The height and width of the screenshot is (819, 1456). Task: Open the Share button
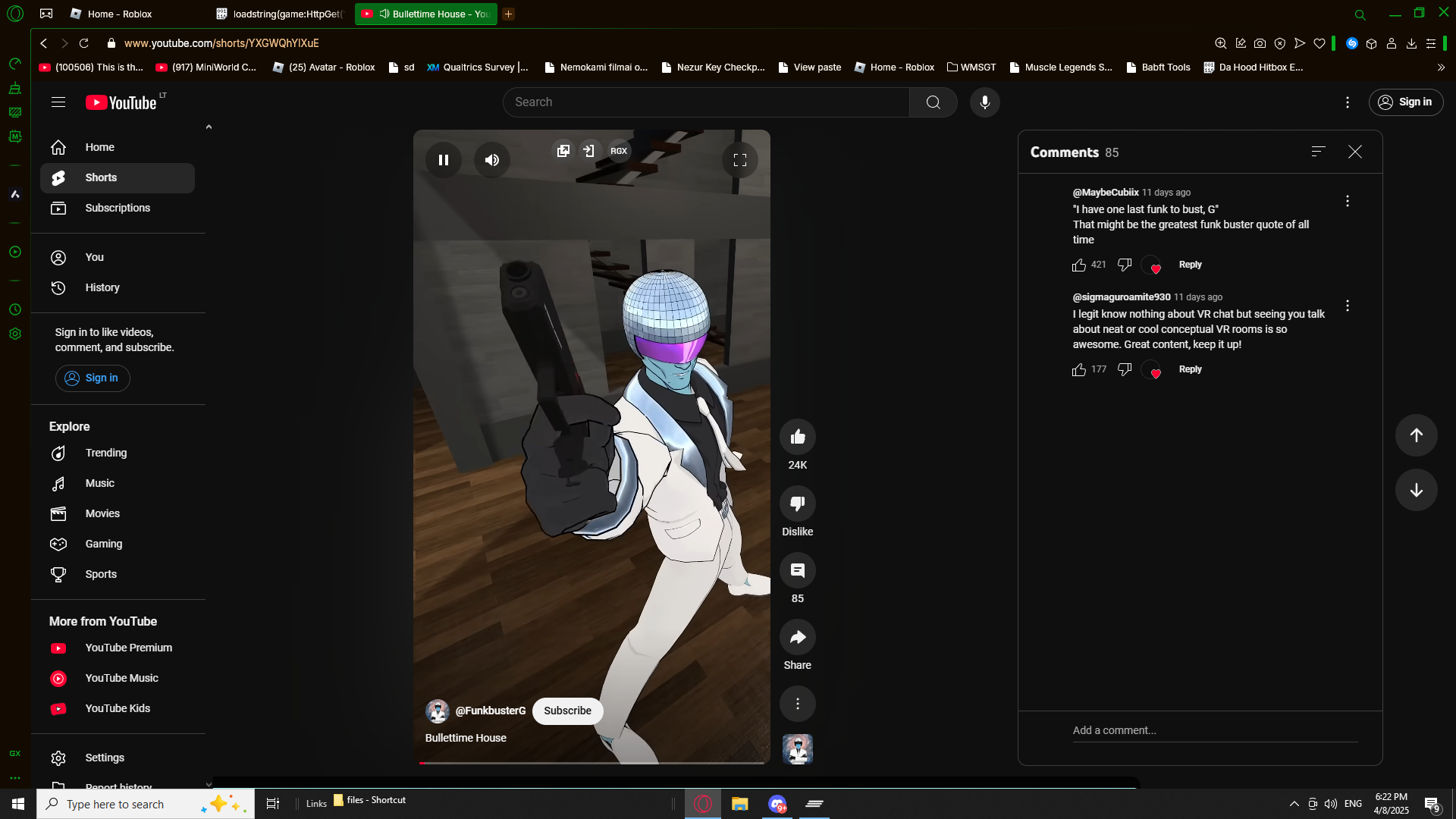point(797,638)
